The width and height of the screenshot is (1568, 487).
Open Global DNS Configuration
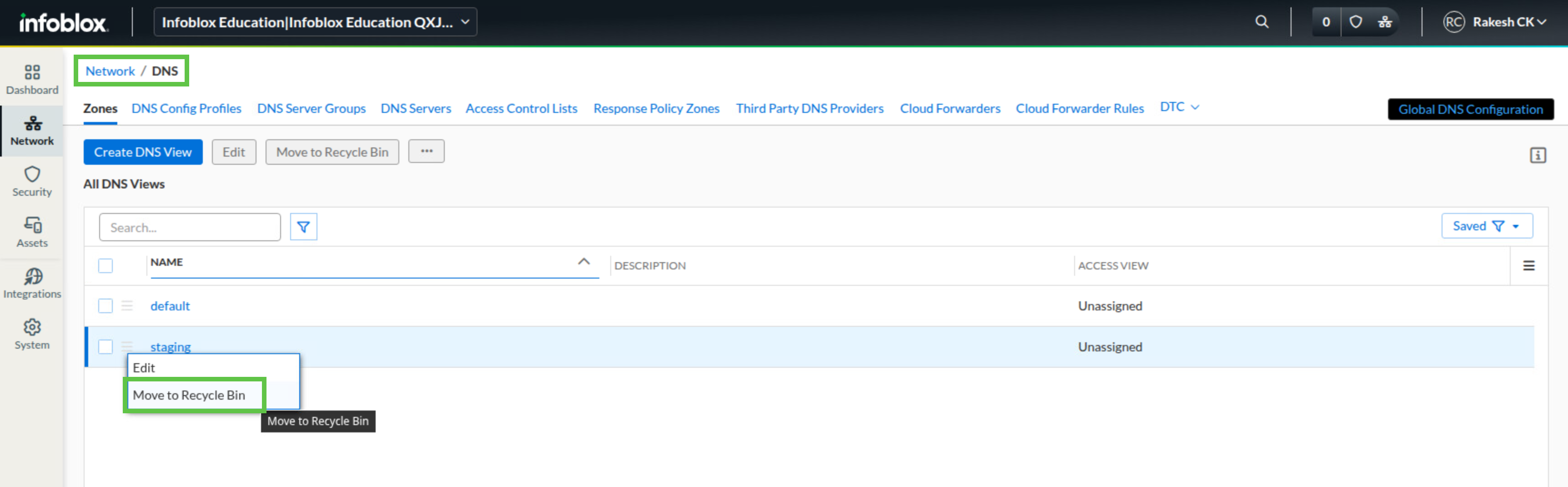tap(1471, 109)
